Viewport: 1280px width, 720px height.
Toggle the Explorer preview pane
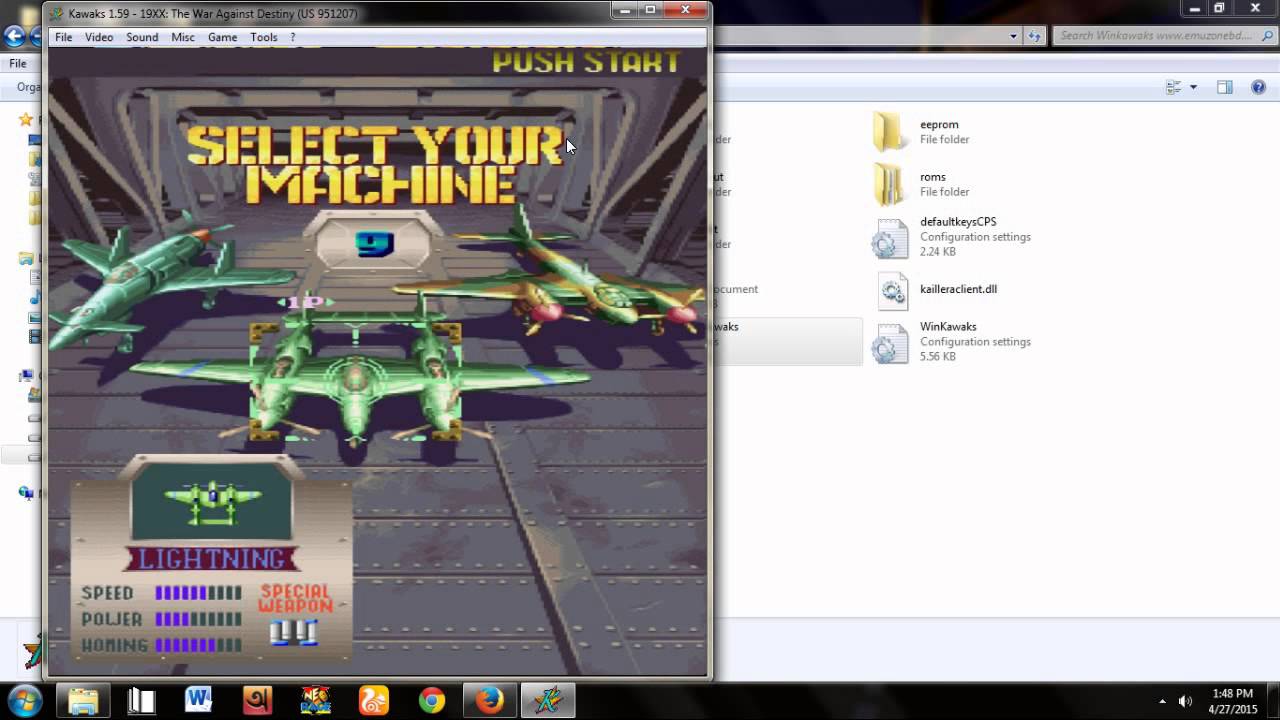[1224, 88]
